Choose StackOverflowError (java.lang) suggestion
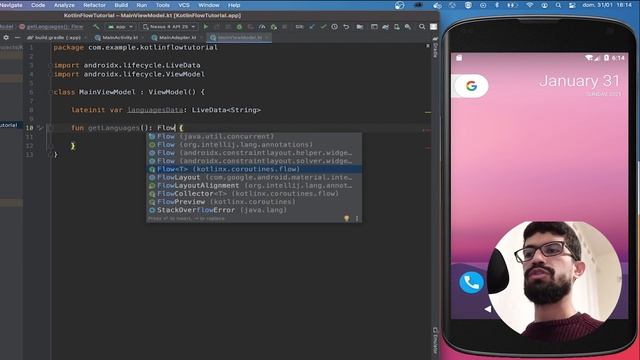640x360 pixels. click(x=254, y=210)
